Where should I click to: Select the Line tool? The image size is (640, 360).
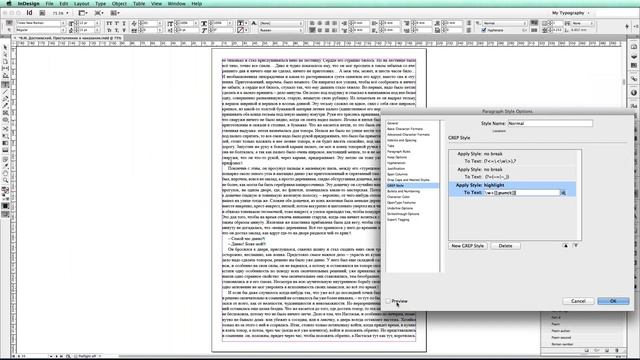coord(5,92)
